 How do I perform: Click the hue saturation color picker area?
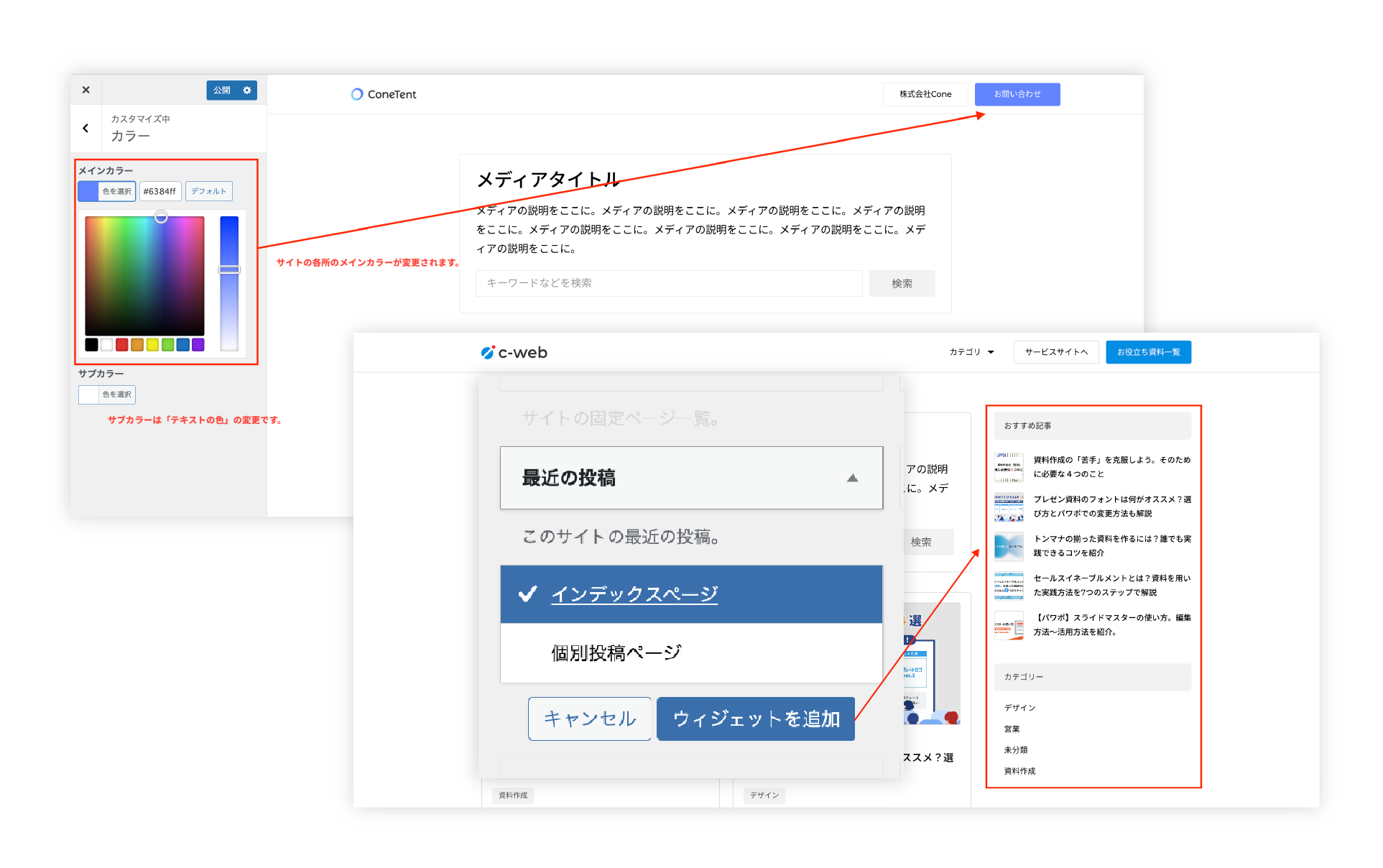144,275
